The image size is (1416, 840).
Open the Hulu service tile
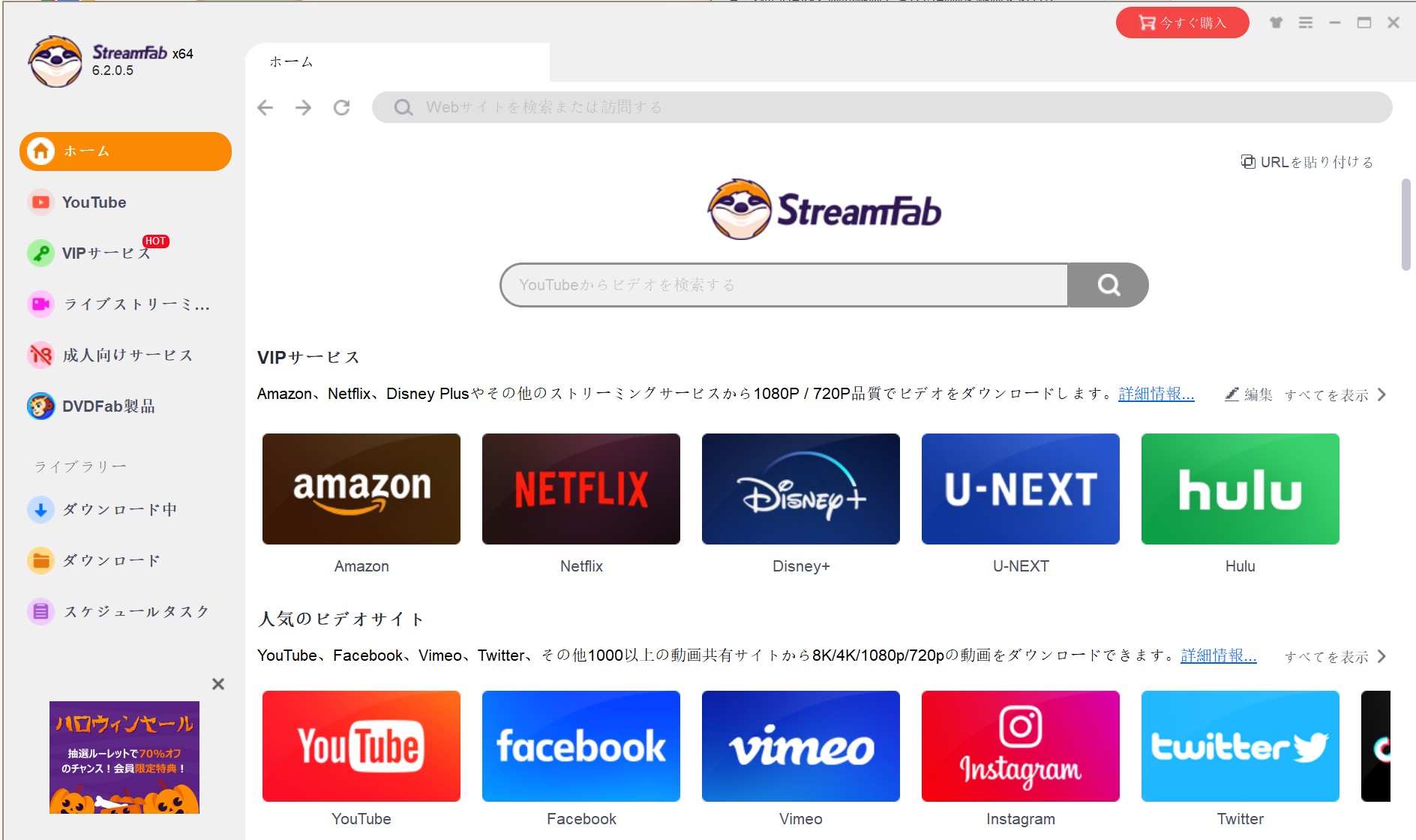click(x=1240, y=489)
